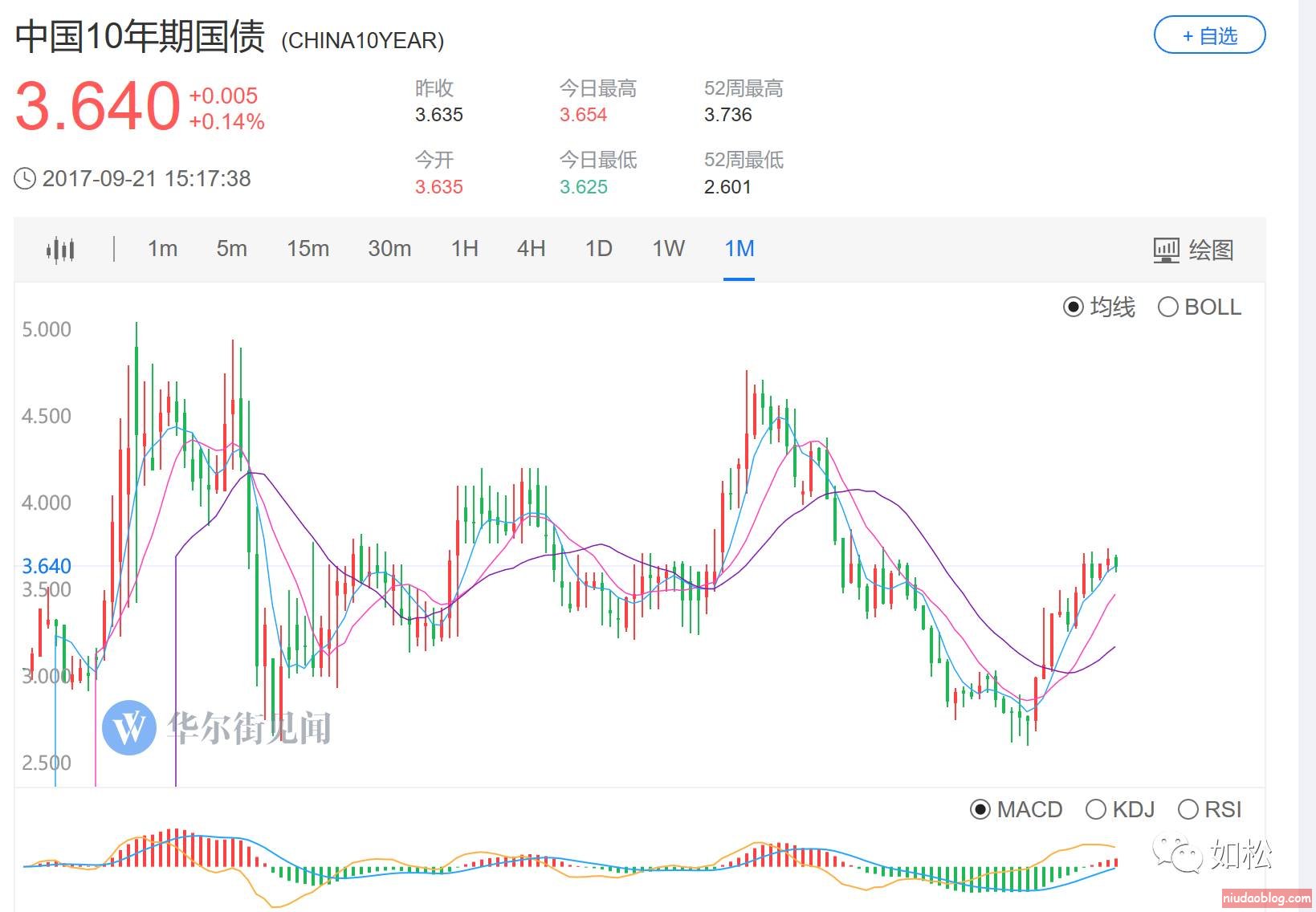Click the clock icon beside the timestamp
The width and height of the screenshot is (1316, 912).
pos(25,178)
